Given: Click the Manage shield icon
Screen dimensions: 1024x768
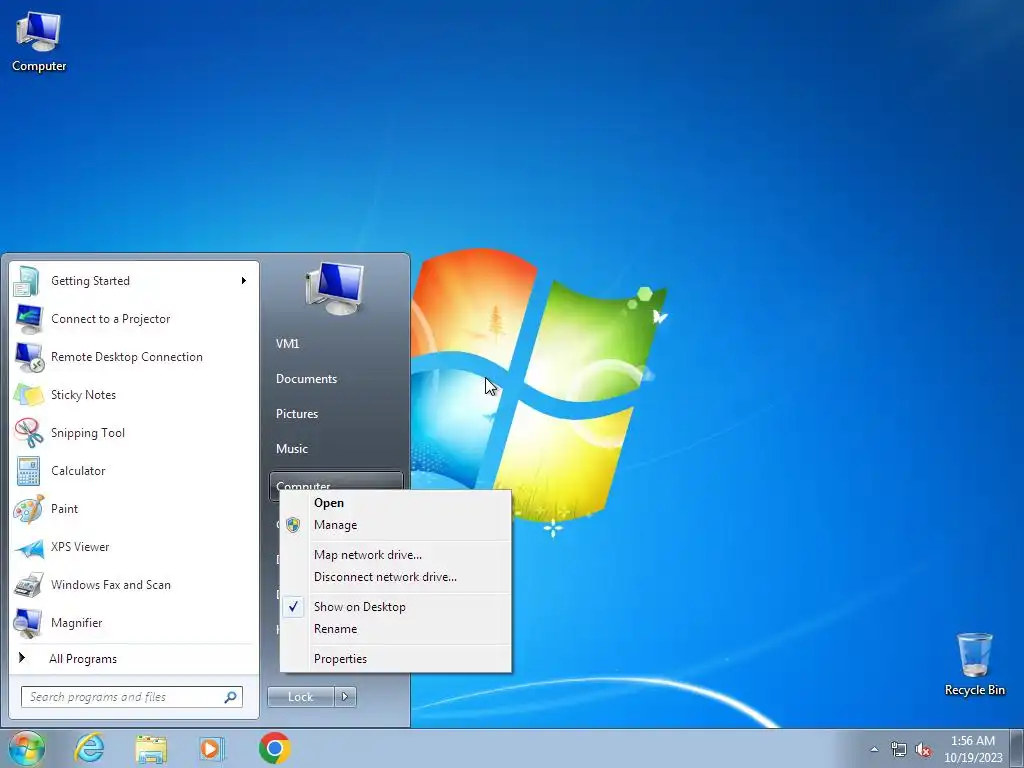Looking at the screenshot, I should point(293,525).
